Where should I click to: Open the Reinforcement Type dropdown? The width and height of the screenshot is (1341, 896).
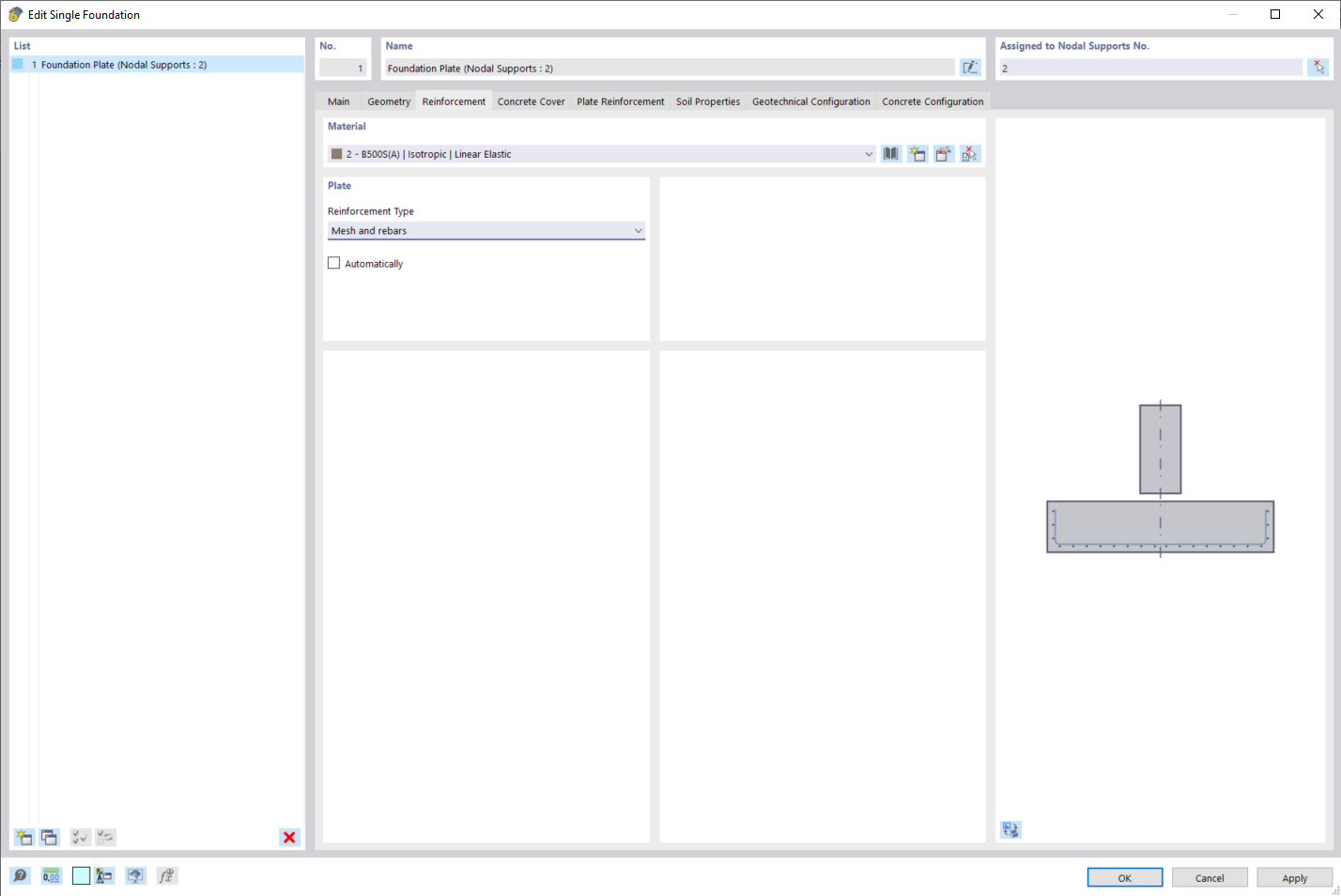point(639,230)
